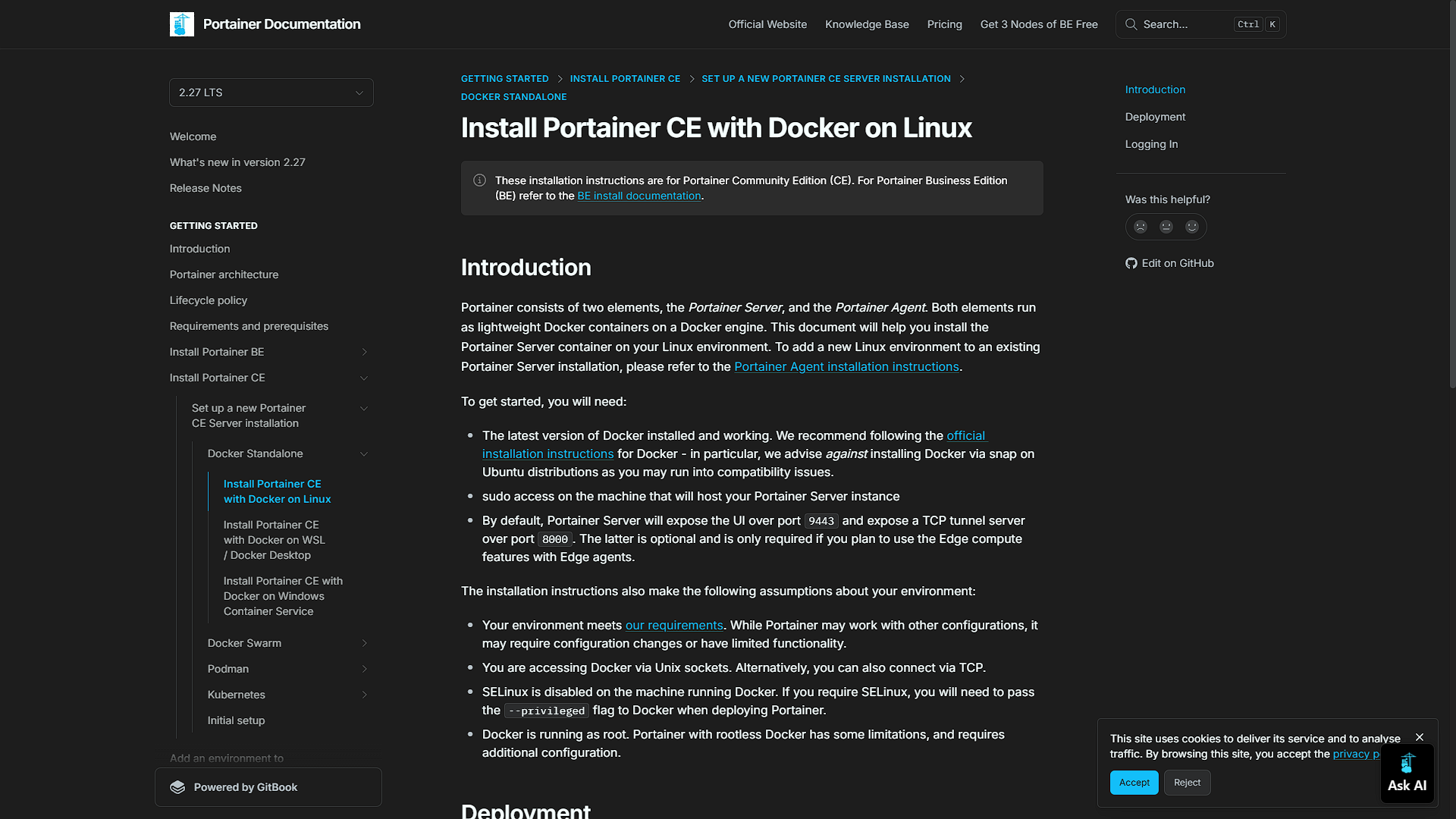Collapse the Docker Standalone section

pyautogui.click(x=364, y=453)
